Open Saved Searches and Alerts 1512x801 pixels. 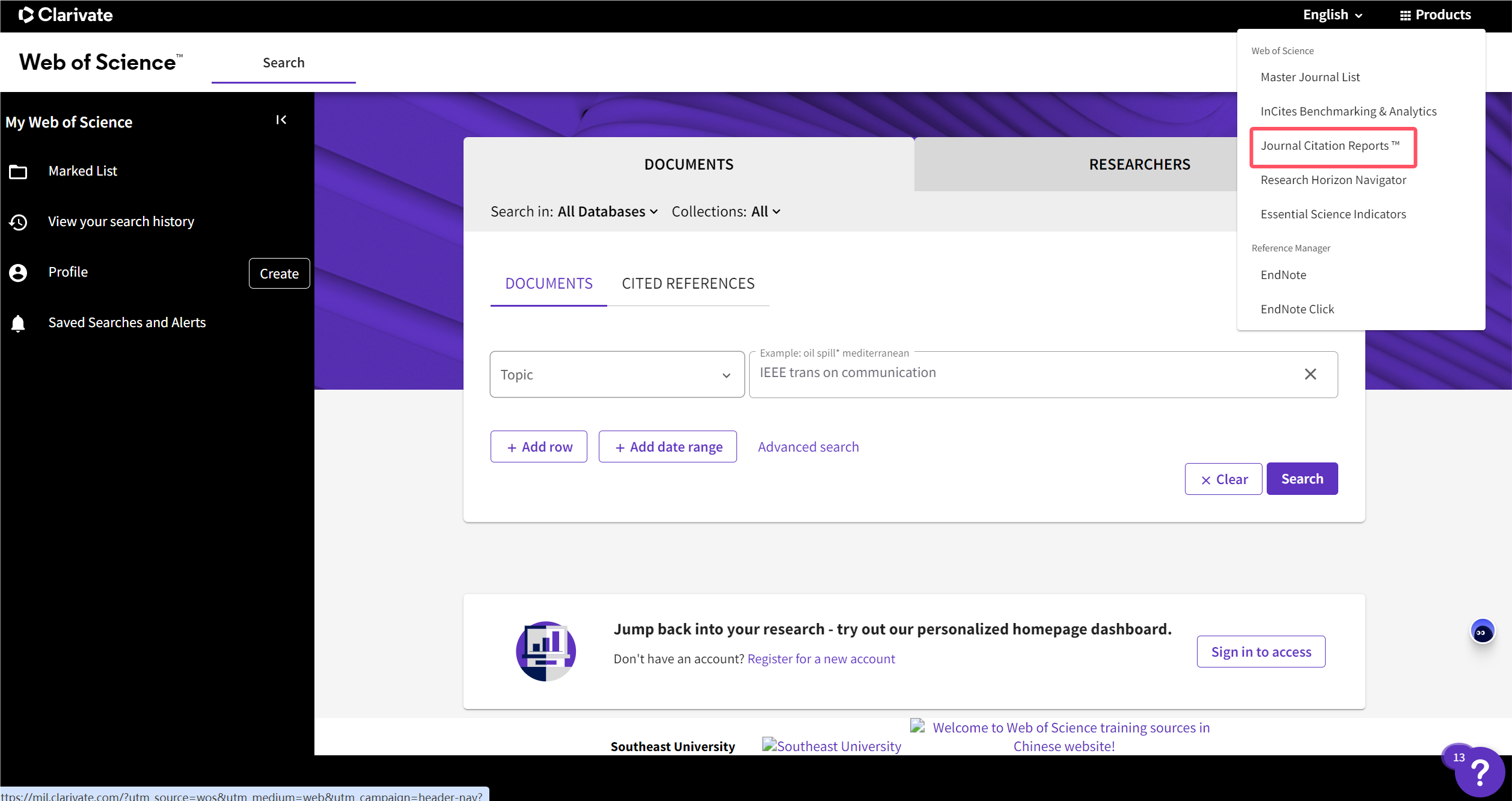point(127,322)
